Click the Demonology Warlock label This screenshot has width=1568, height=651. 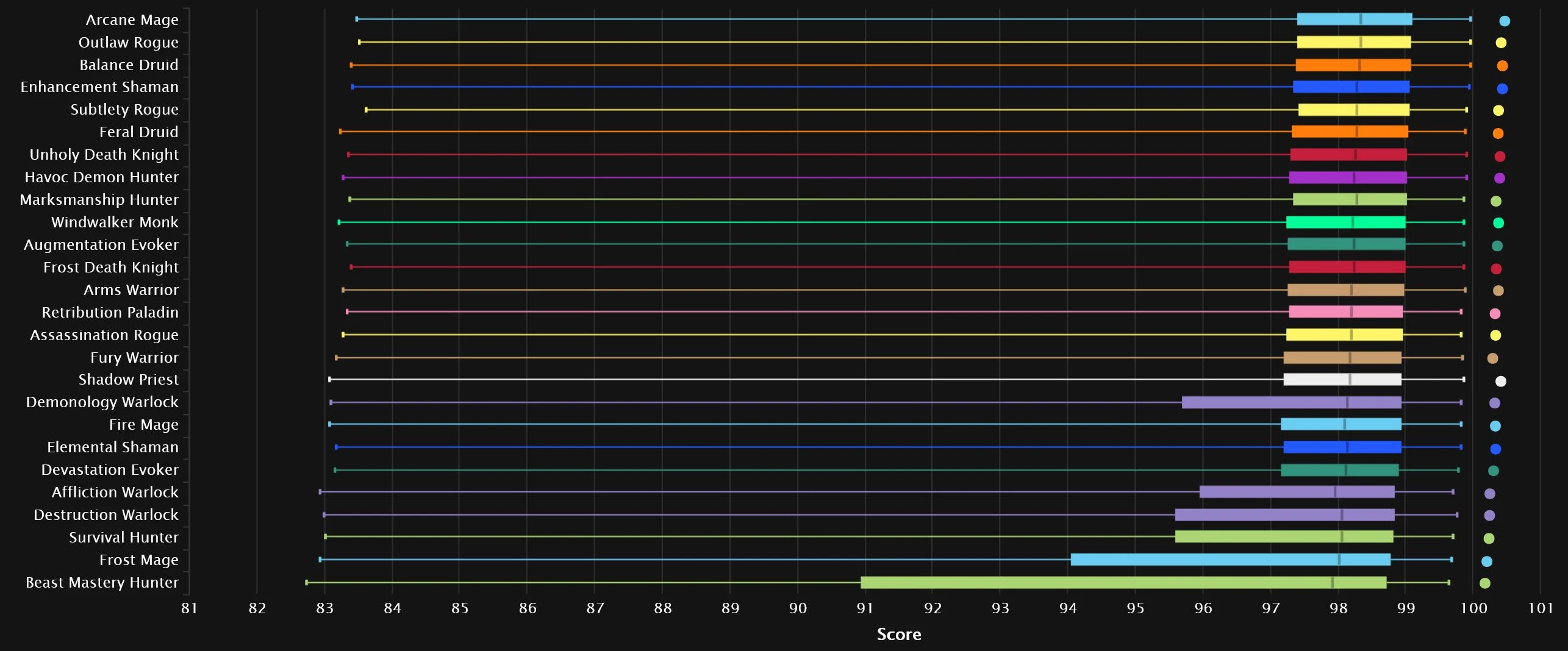pyautogui.click(x=102, y=402)
